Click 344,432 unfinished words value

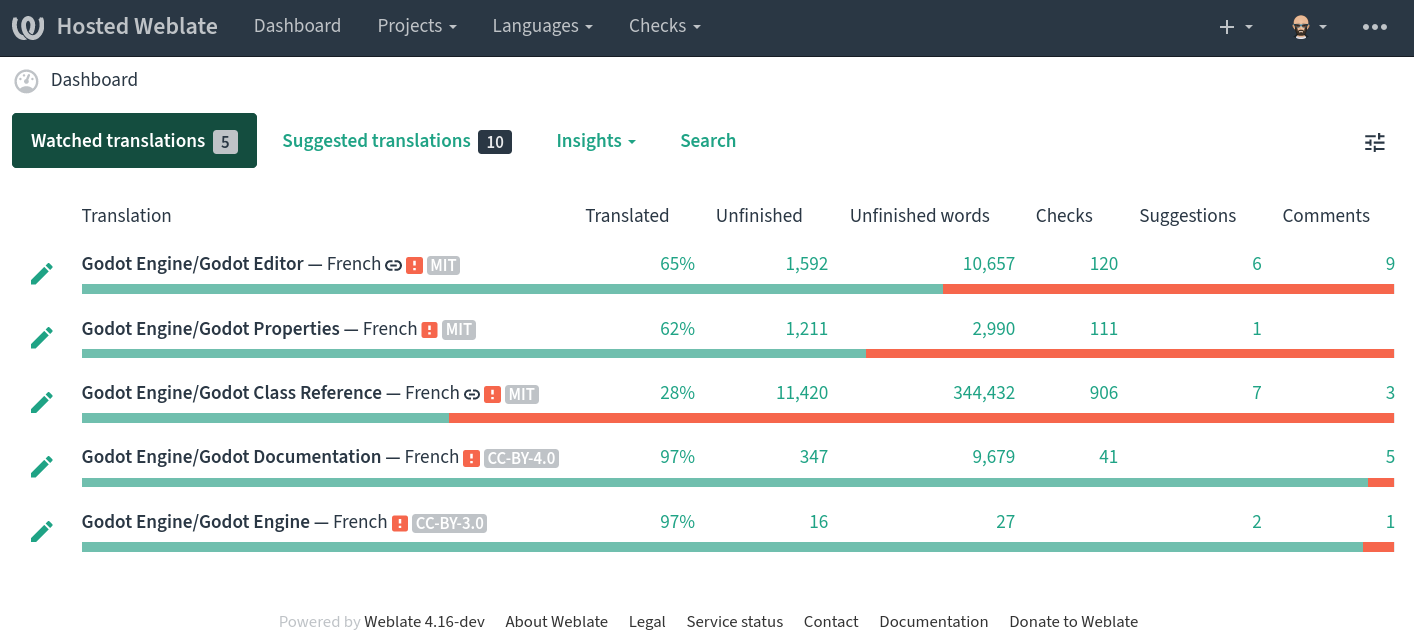point(984,393)
